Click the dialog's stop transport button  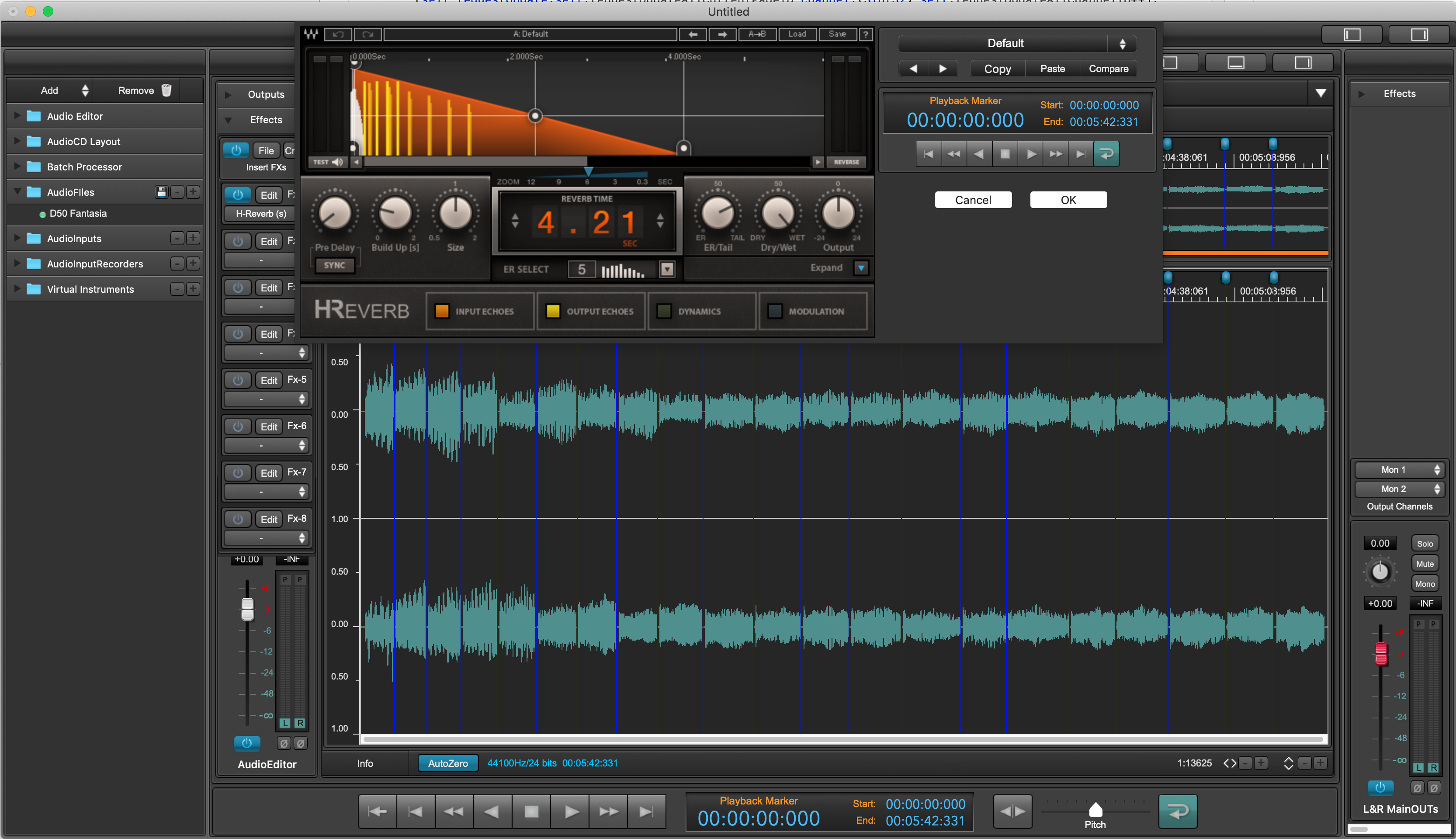pos(1005,154)
